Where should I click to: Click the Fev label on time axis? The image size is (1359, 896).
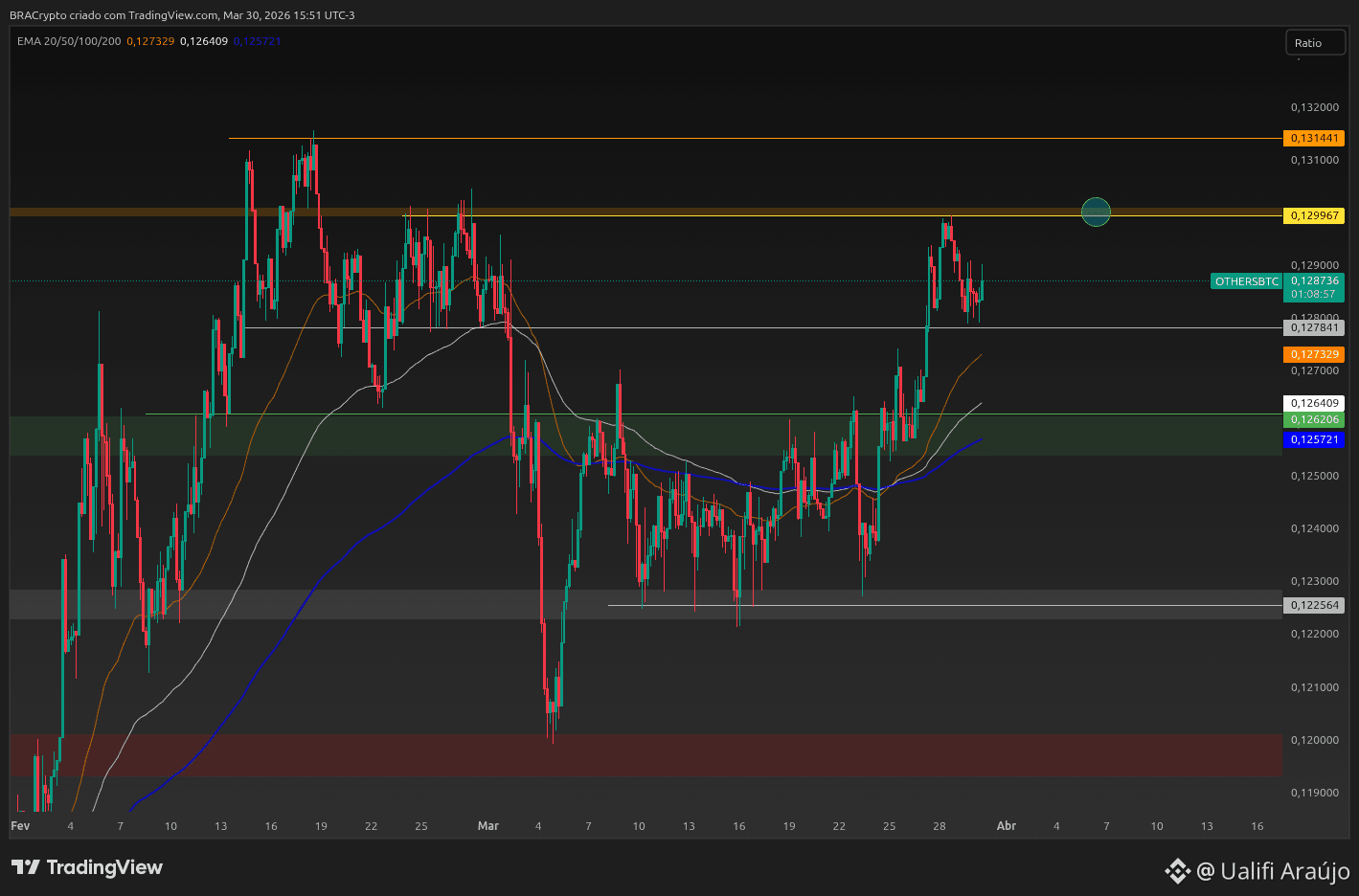click(x=20, y=825)
